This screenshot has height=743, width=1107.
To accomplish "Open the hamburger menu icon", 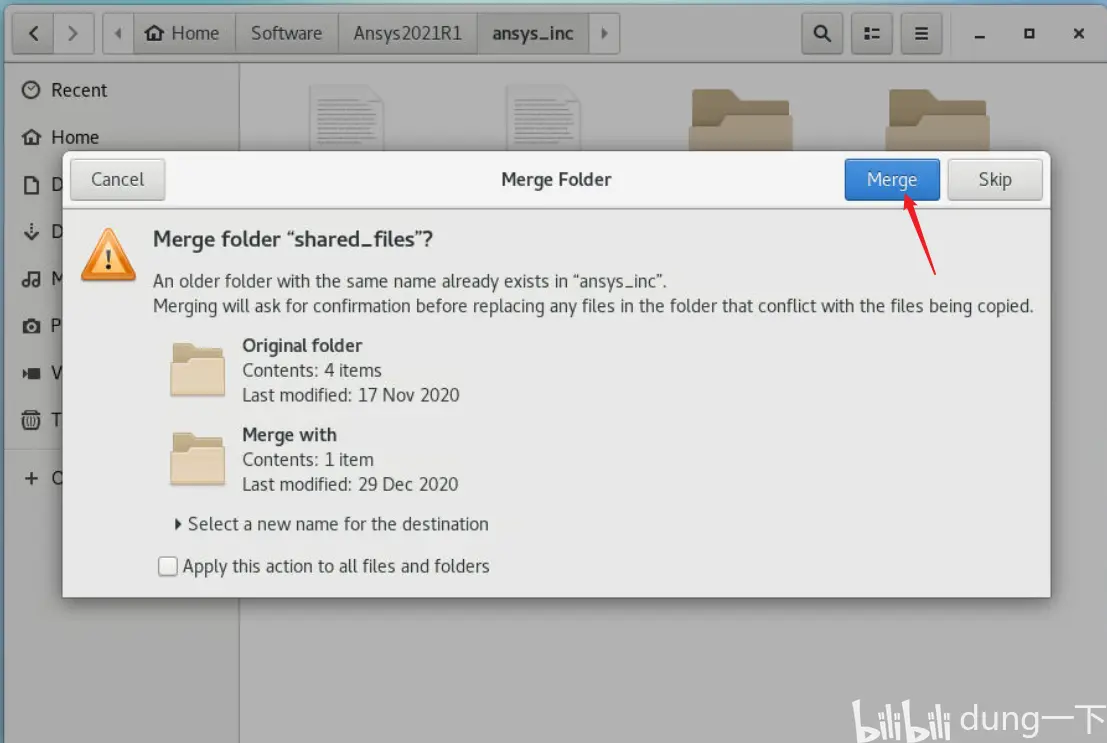I will tap(921, 33).
